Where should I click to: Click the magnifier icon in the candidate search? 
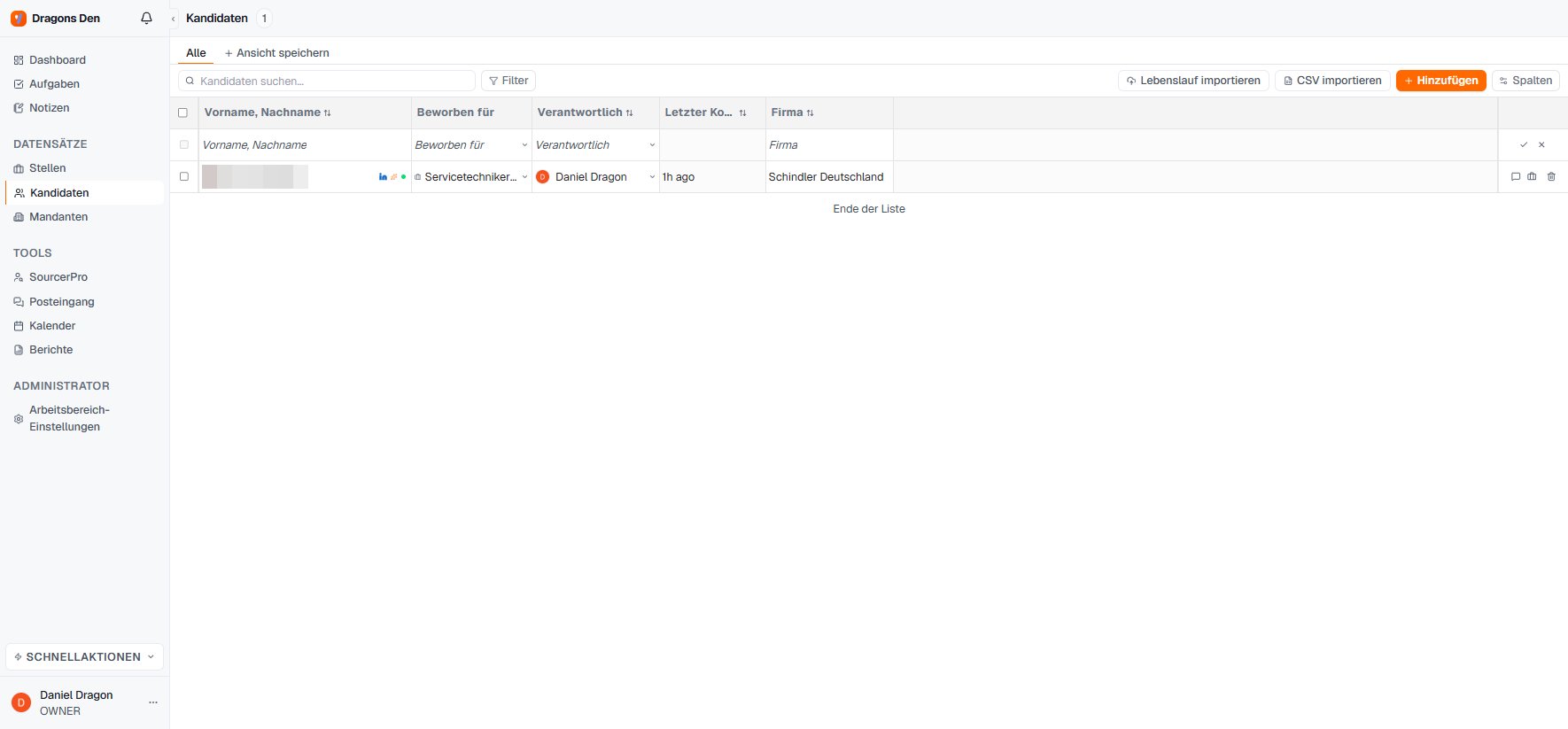click(190, 81)
